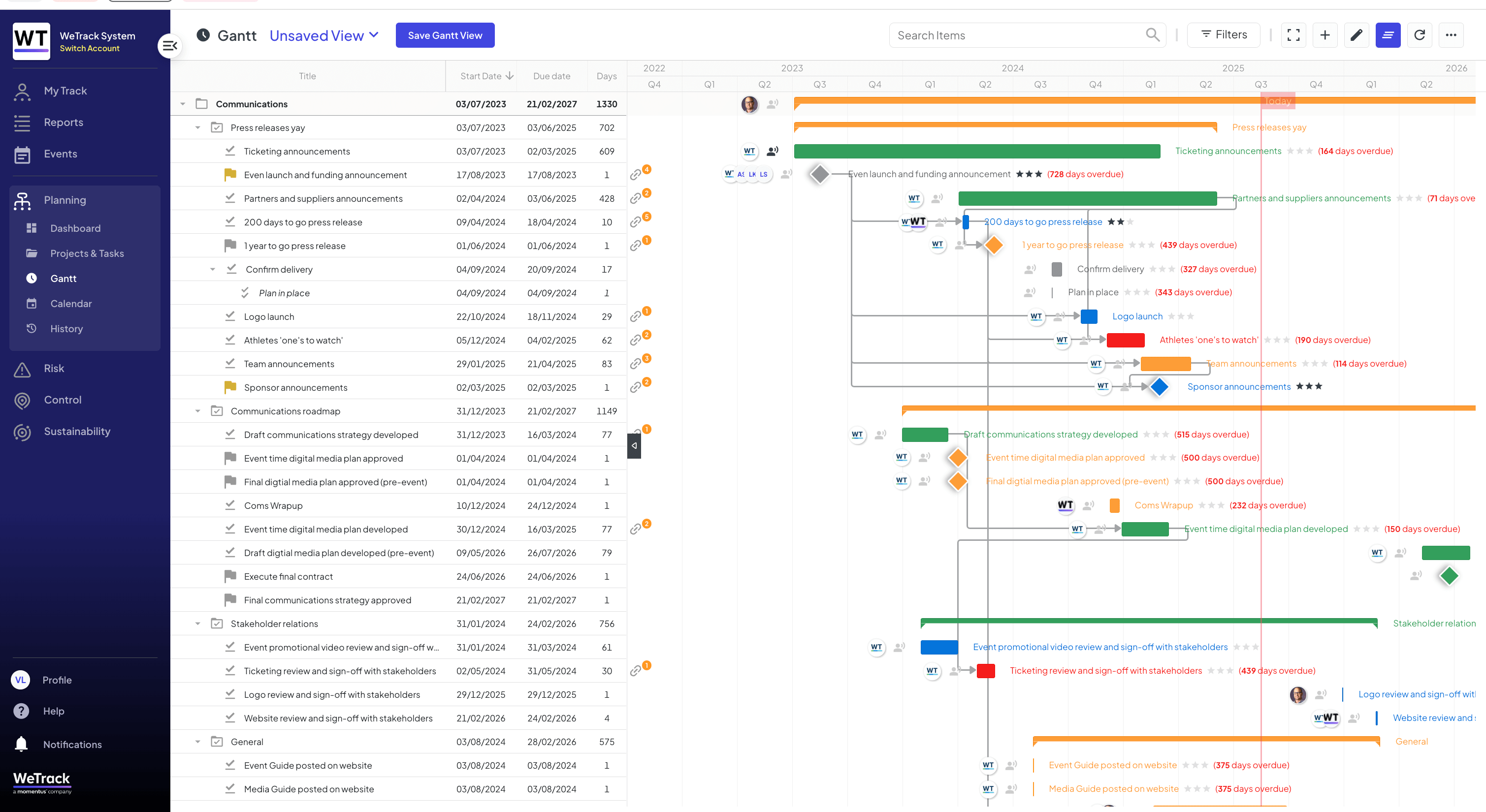Collapse the General group
The image size is (1486, 812).
point(198,742)
